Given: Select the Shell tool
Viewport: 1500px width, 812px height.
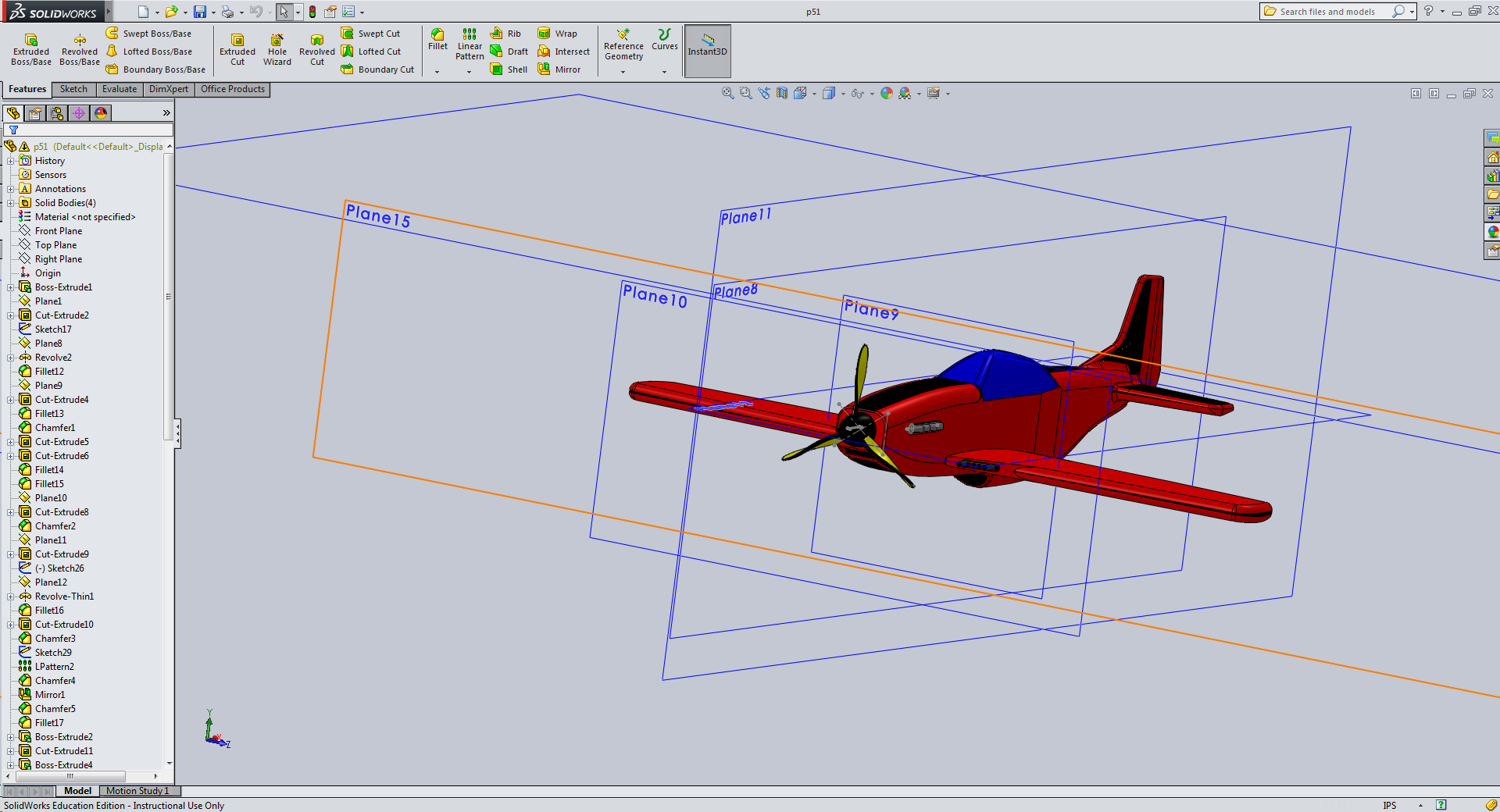Looking at the screenshot, I should (x=509, y=69).
